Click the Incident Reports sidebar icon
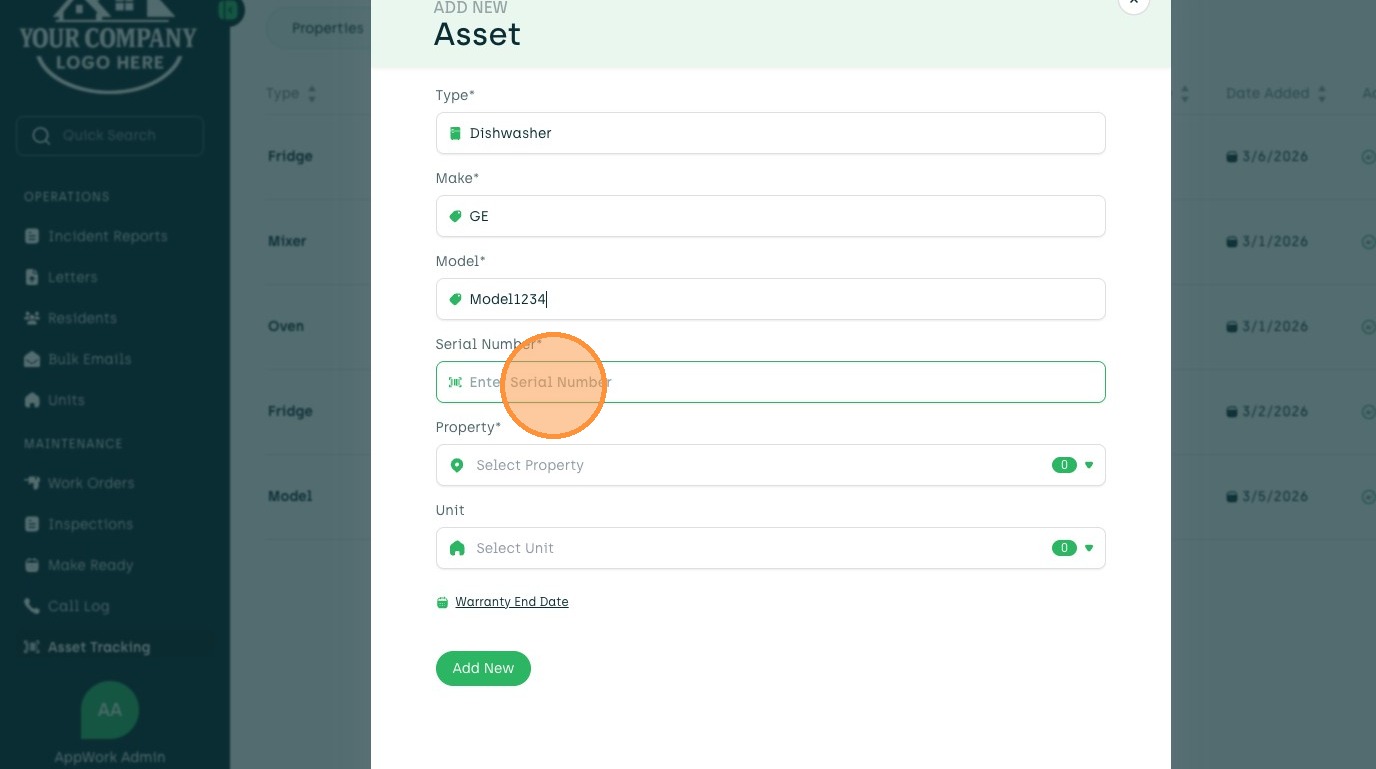The image size is (1376, 769). tap(32, 237)
